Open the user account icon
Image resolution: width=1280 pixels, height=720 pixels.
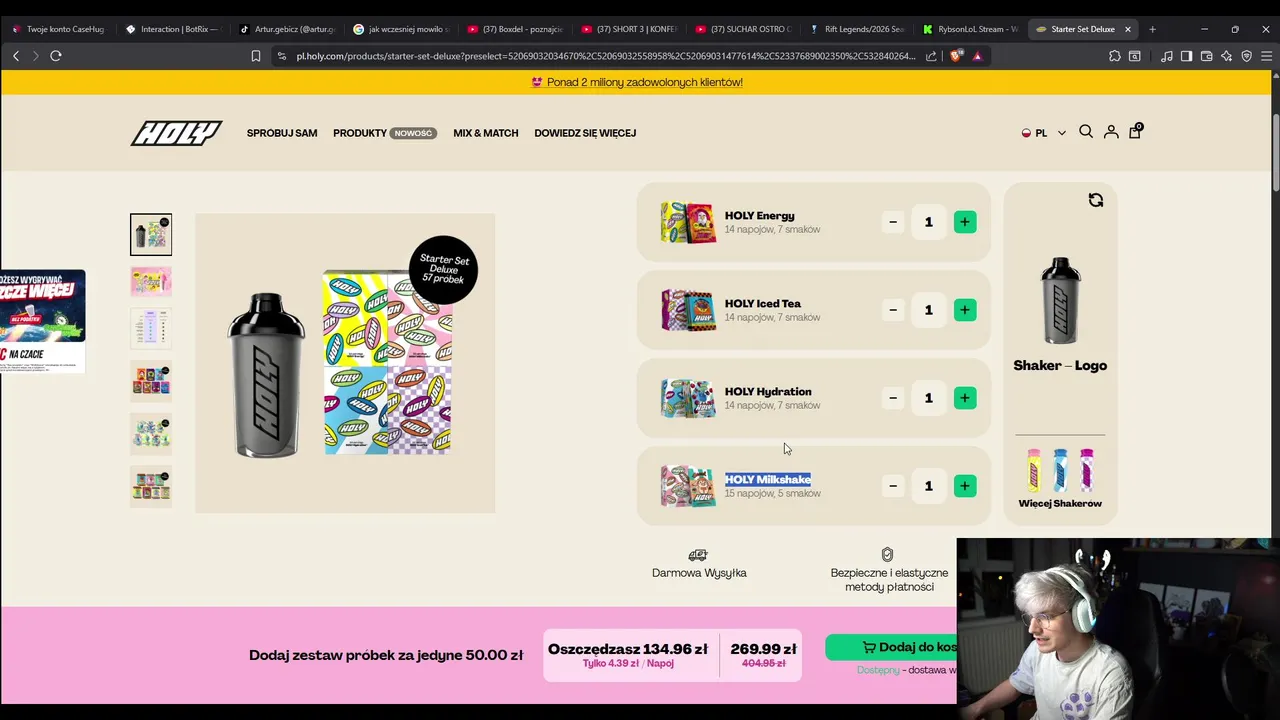pos(1111,132)
